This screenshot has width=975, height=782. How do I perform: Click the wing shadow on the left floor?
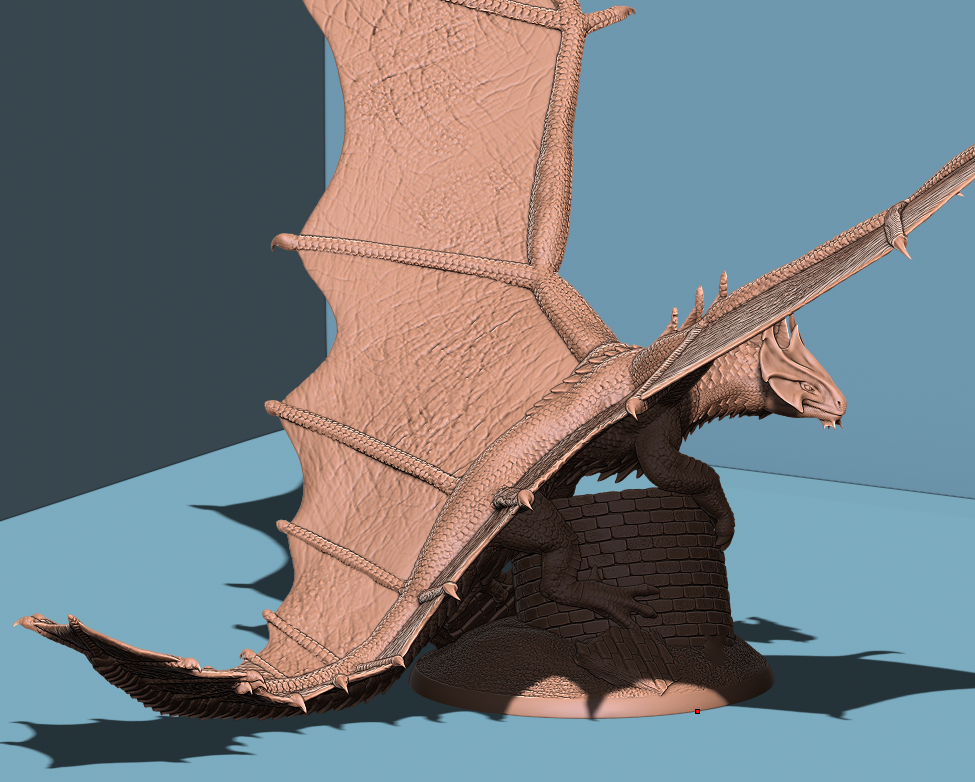250,520
